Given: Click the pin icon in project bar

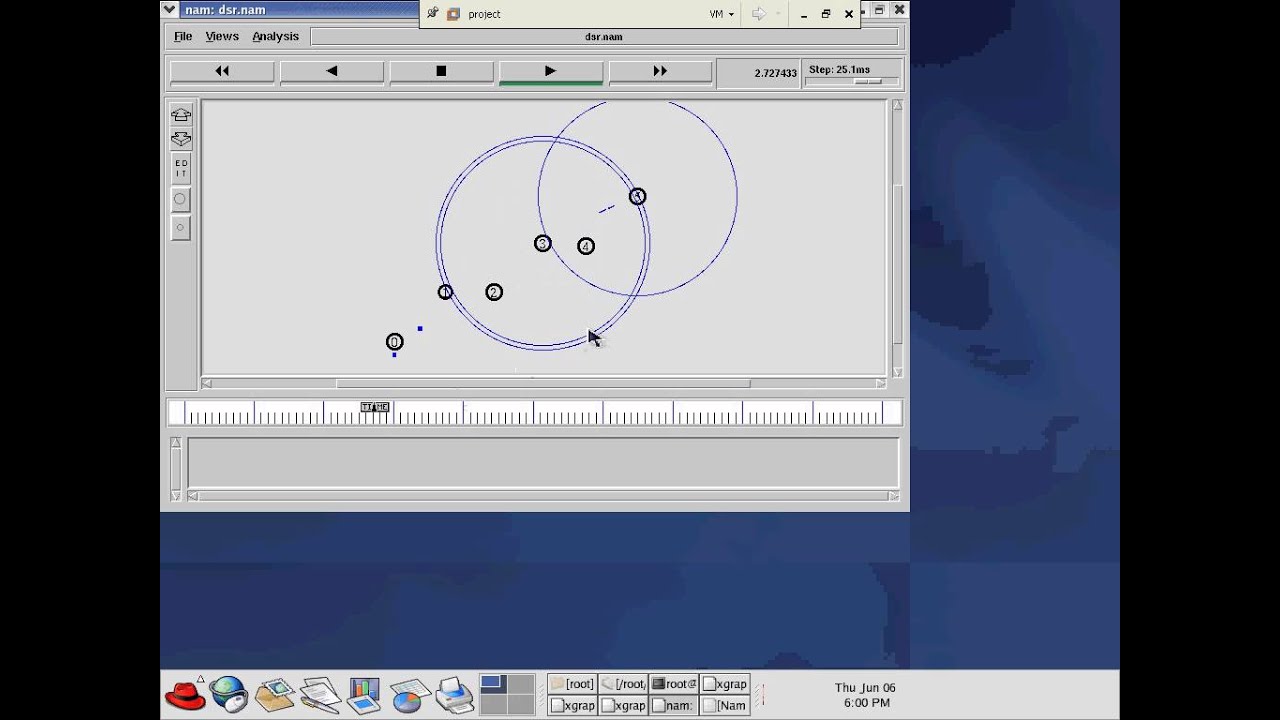Looking at the screenshot, I should click(x=432, y=14).
